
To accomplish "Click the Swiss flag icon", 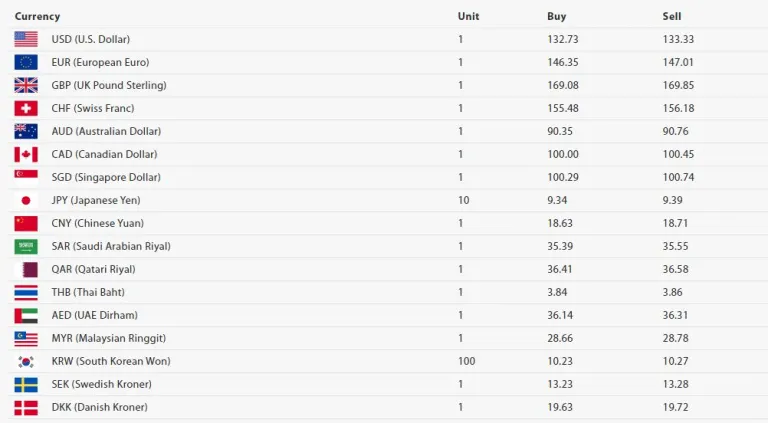I will click(x=26, y=108).
